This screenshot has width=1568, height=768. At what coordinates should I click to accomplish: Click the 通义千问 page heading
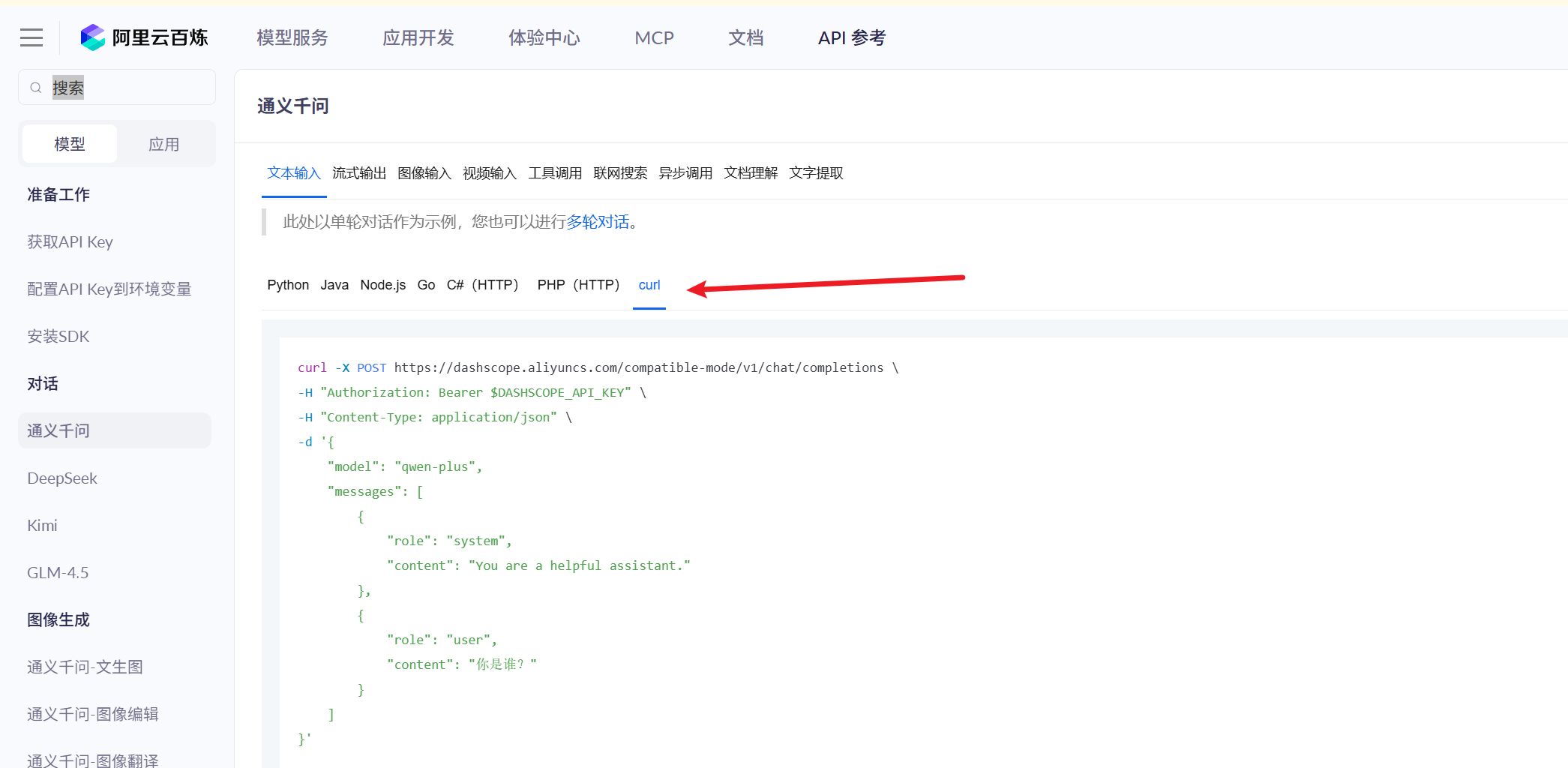point(293,106)
